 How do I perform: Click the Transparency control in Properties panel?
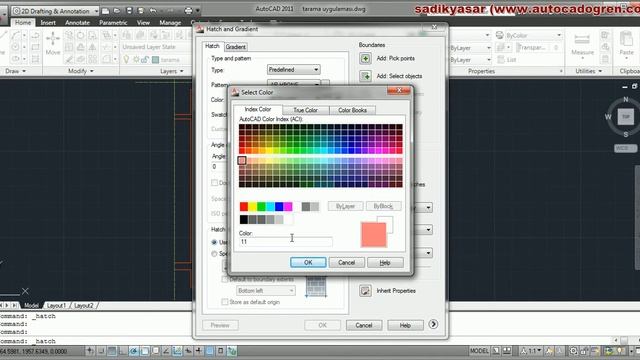pyautogui.click(x=538, y=48)
